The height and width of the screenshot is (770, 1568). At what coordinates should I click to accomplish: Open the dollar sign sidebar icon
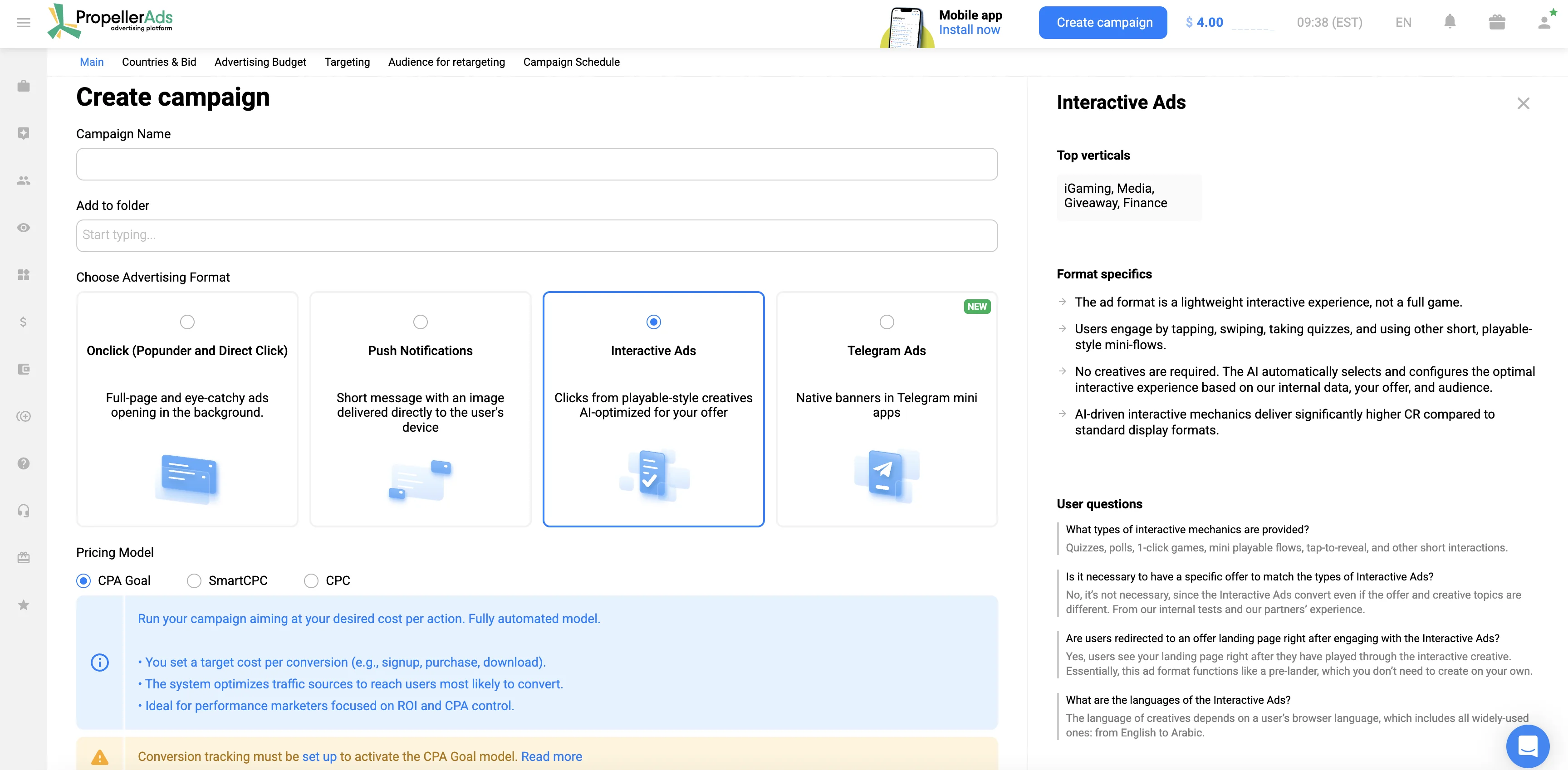point(23,322)
